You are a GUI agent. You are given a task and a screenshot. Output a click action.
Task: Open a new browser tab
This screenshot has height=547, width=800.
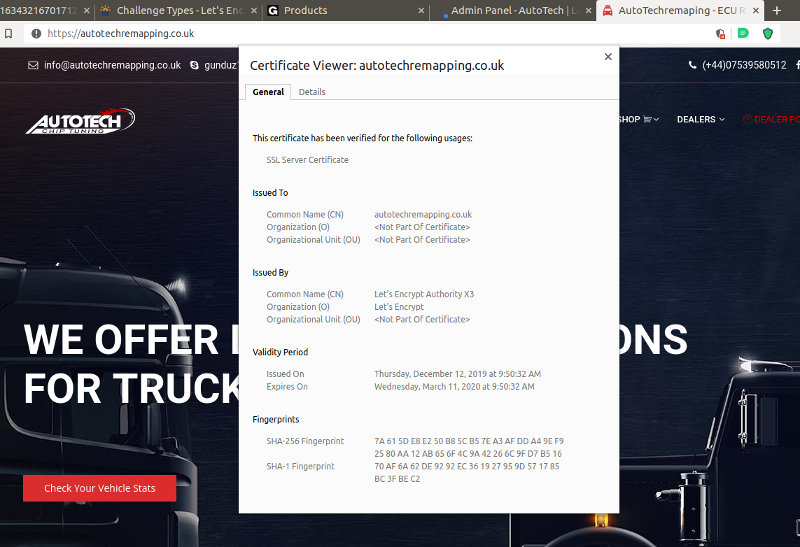click(x=778, y=10)
